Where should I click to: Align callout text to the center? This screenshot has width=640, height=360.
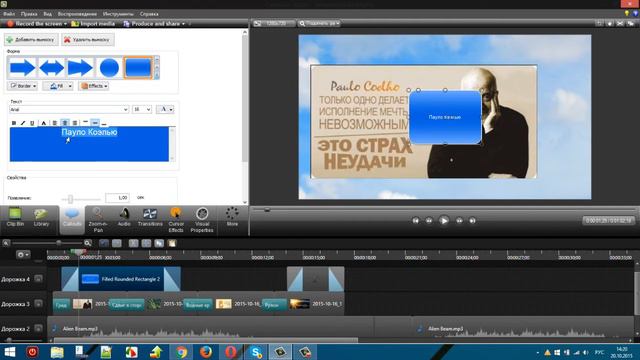[65, 123]
